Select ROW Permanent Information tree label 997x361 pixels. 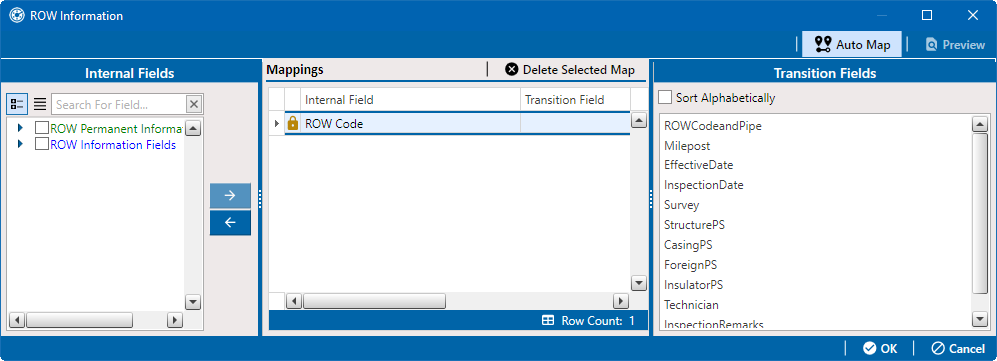tap(117, 128)
